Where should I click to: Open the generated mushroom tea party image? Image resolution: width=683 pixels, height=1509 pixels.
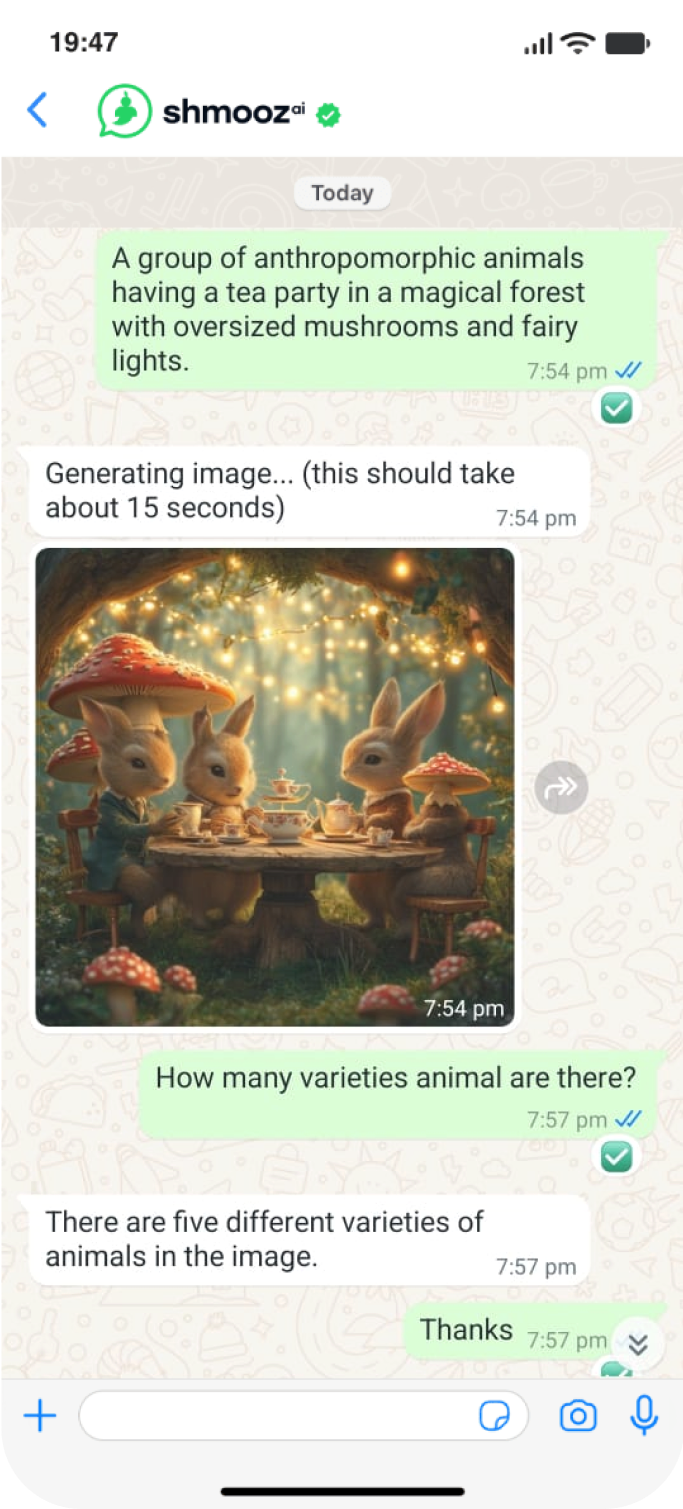(275, 787)
